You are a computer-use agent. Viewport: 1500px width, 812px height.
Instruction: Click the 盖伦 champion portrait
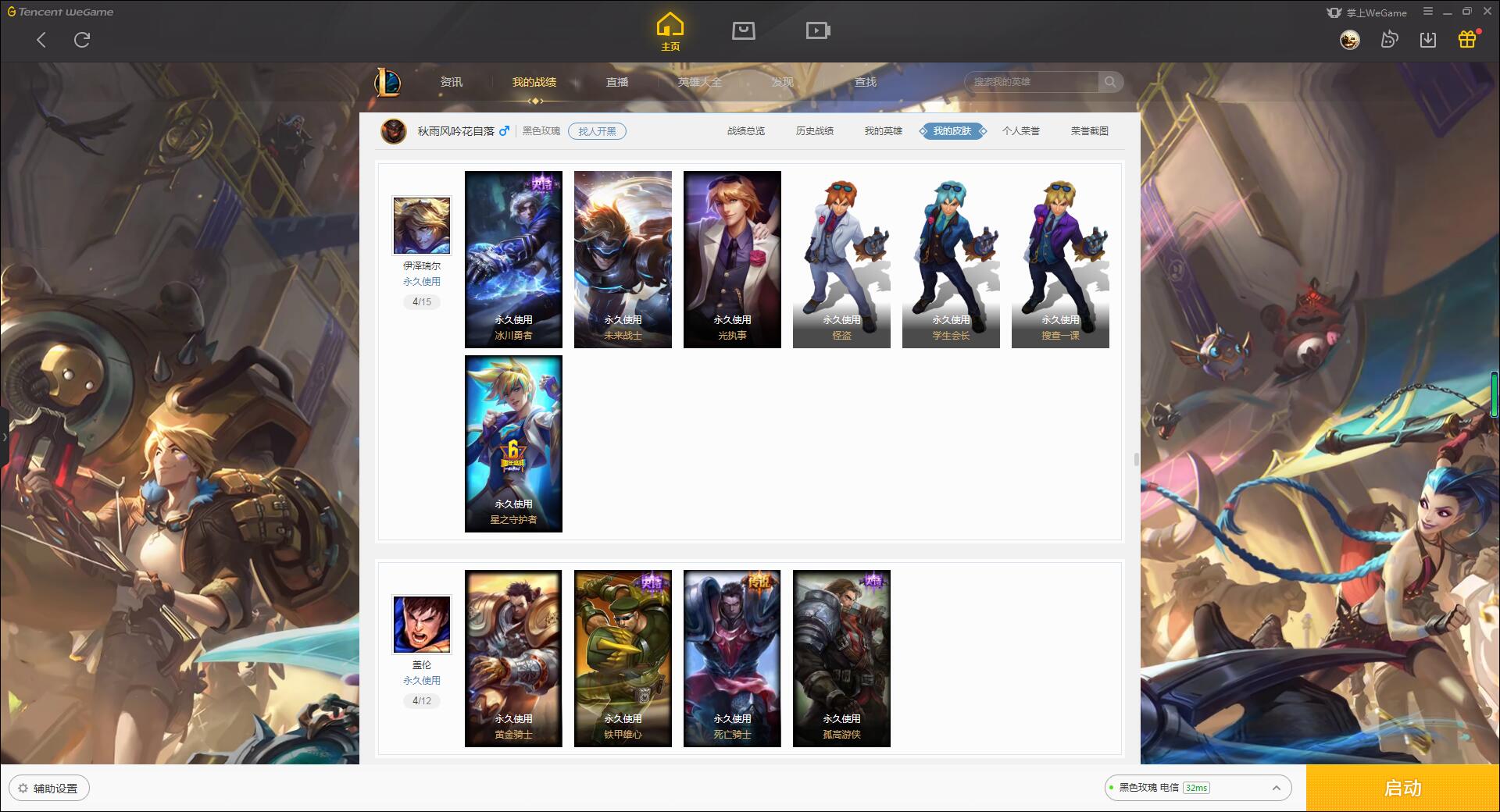click(x=422, y=625)
